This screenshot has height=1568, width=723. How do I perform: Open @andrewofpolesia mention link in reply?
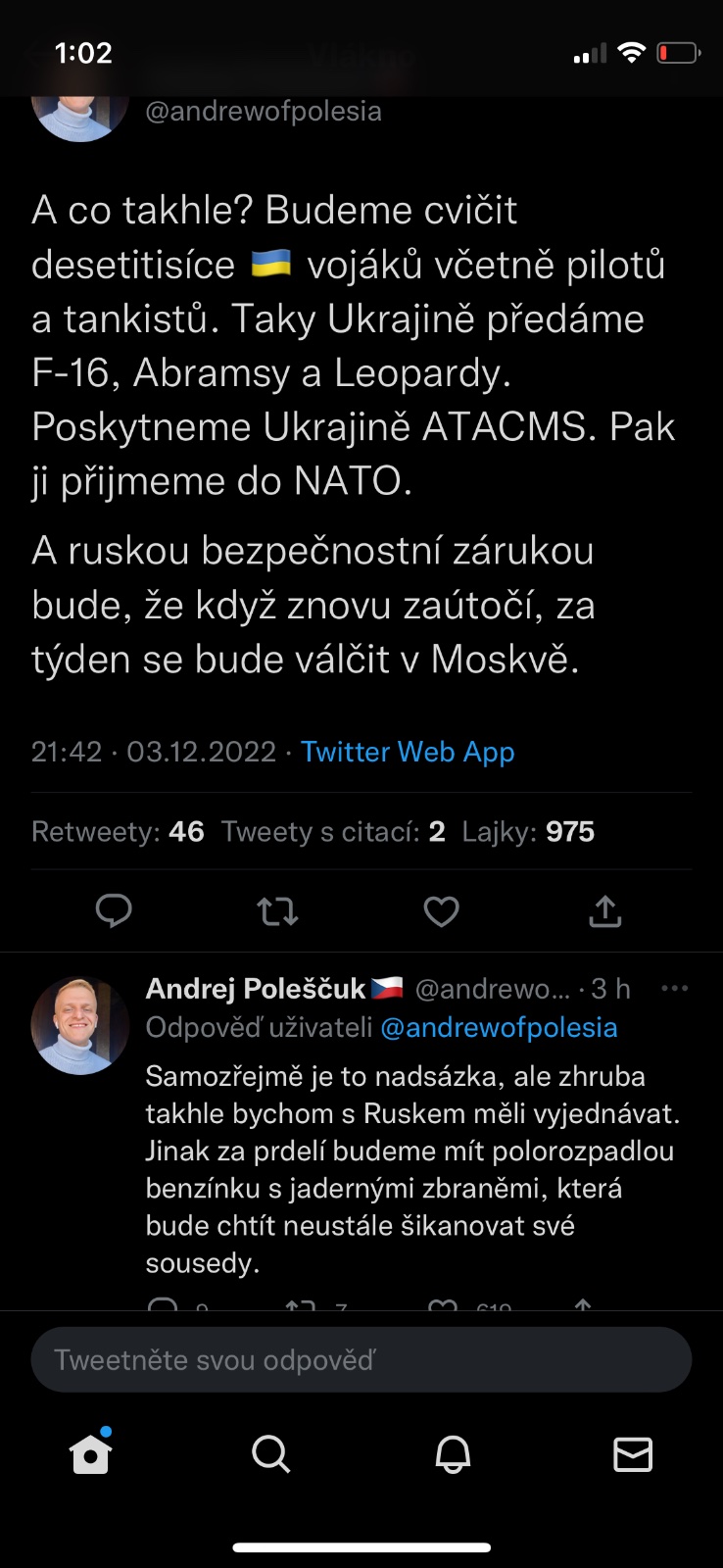pos(499,1027)
